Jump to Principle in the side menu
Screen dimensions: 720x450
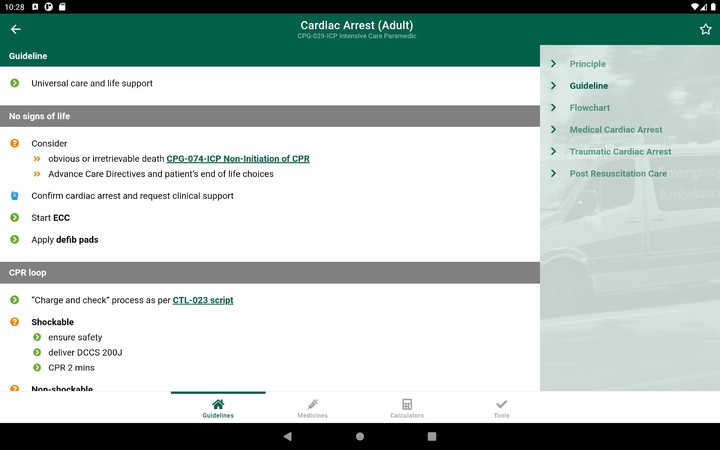click(587, 64)
